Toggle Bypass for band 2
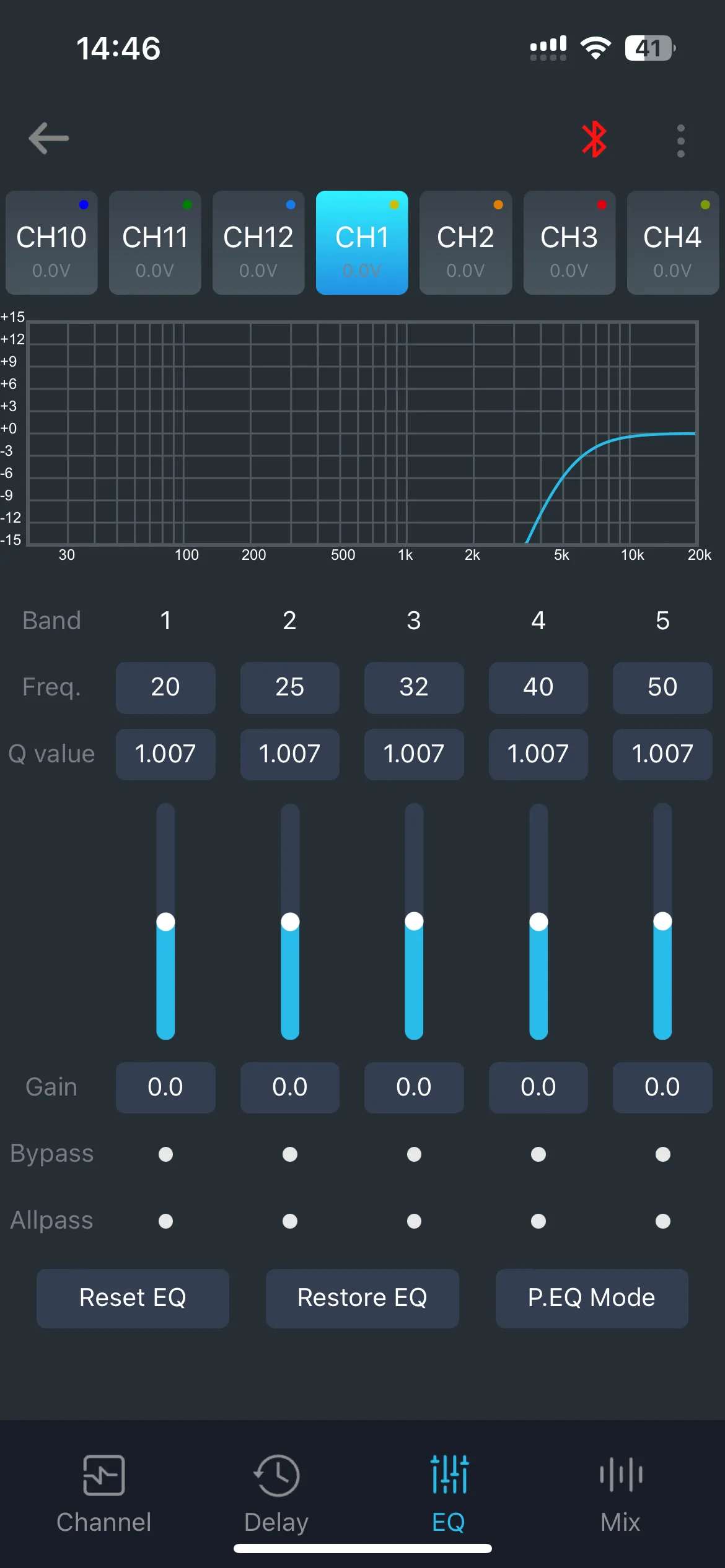Image resolution: width=725 pixels, height=1568 pixels. click(x=290, y=1154)
